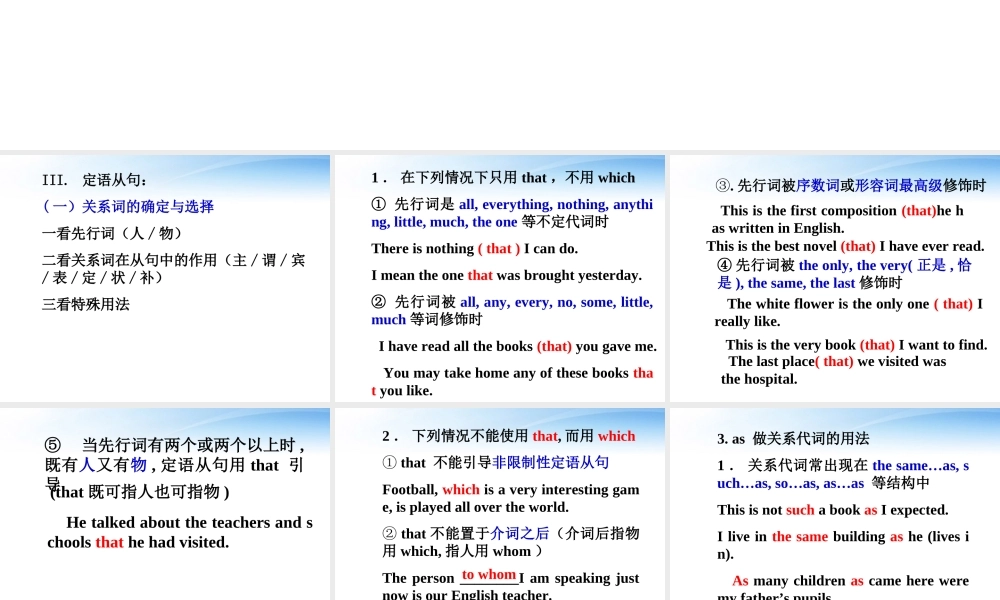Click the line '三看特殊用法'
Screen dimensions: 1000x600
[x=85, y=304]
